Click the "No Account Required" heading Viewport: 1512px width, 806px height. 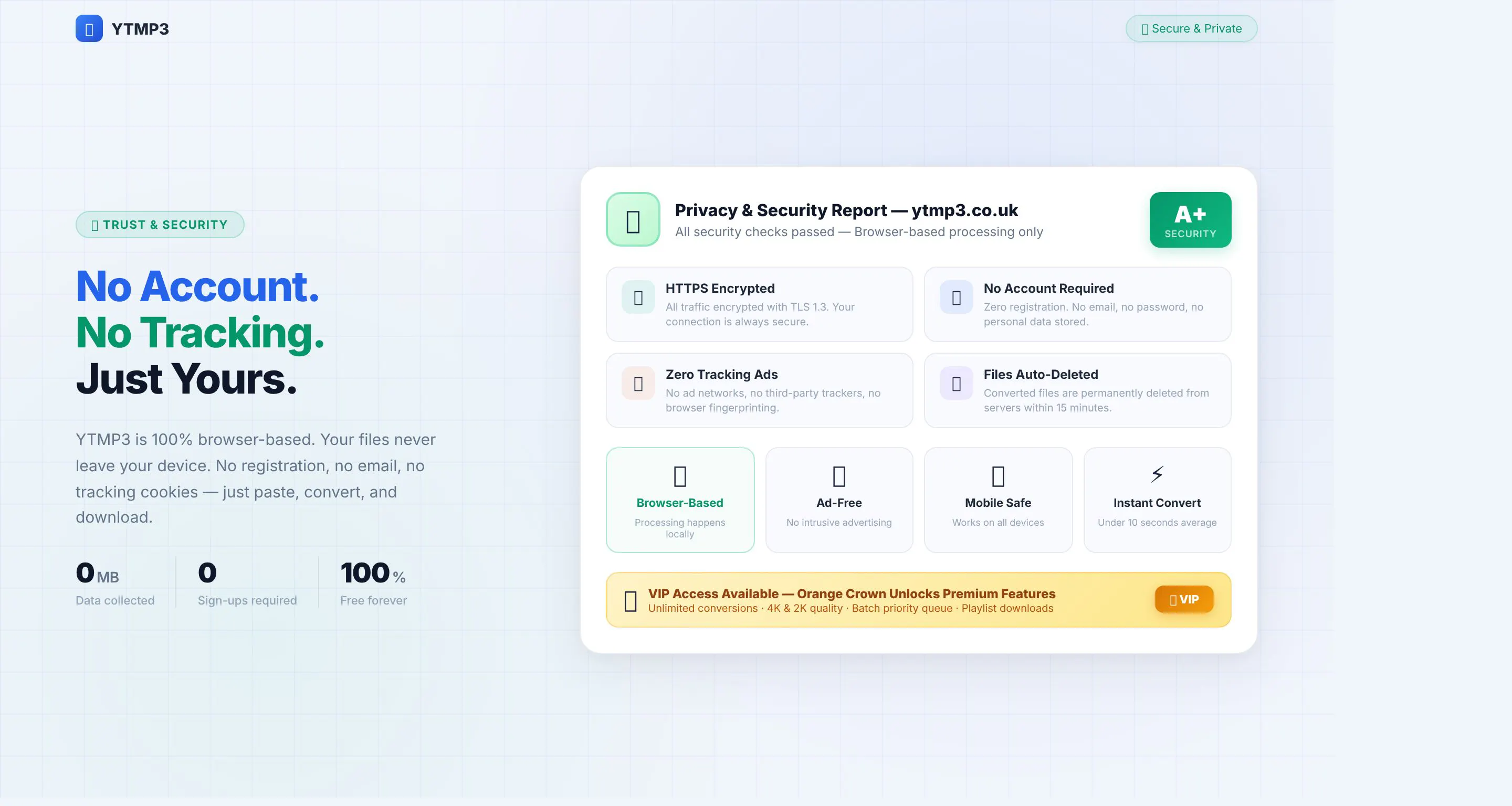pyautogui.click(x=1049, y=289)
